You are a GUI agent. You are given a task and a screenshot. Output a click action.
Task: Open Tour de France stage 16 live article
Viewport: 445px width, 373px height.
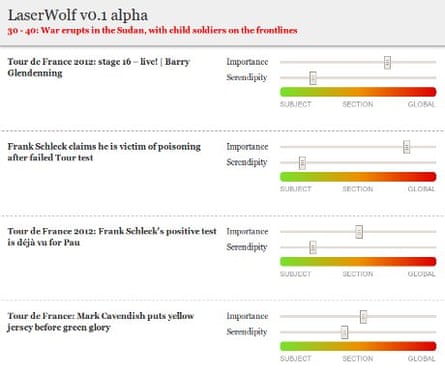99,67
